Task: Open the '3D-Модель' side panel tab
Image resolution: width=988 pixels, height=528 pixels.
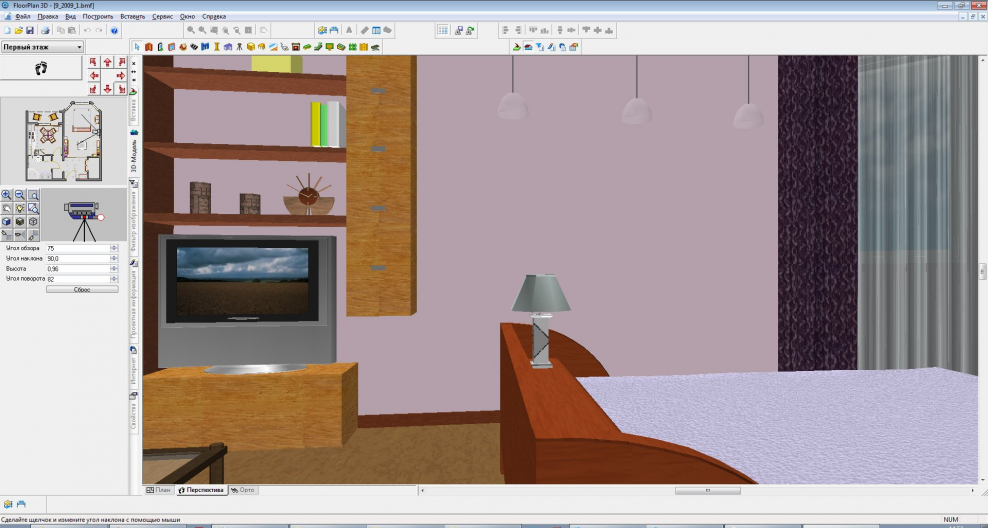Action: point(134,151)
